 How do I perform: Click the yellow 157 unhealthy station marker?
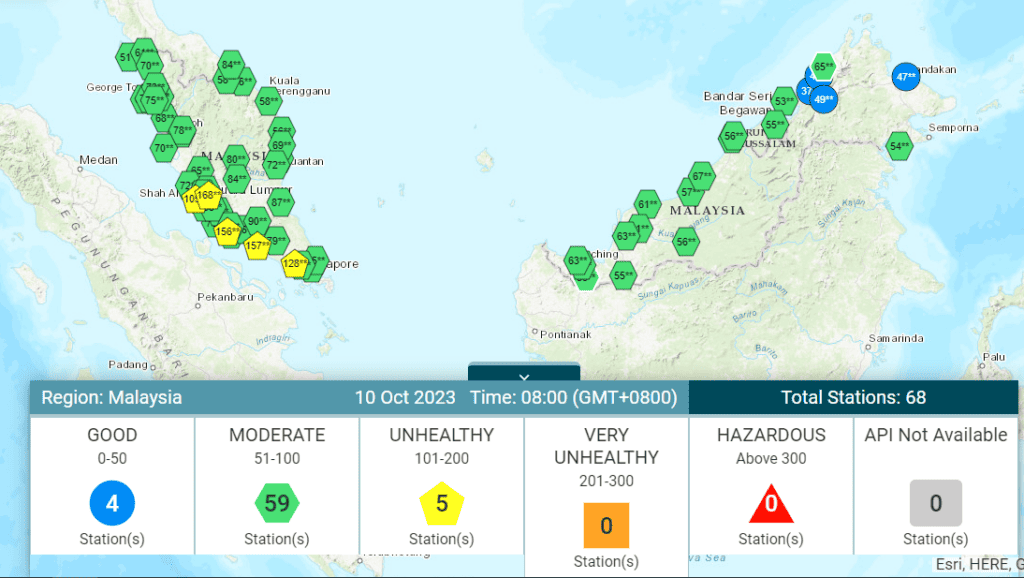257,245
